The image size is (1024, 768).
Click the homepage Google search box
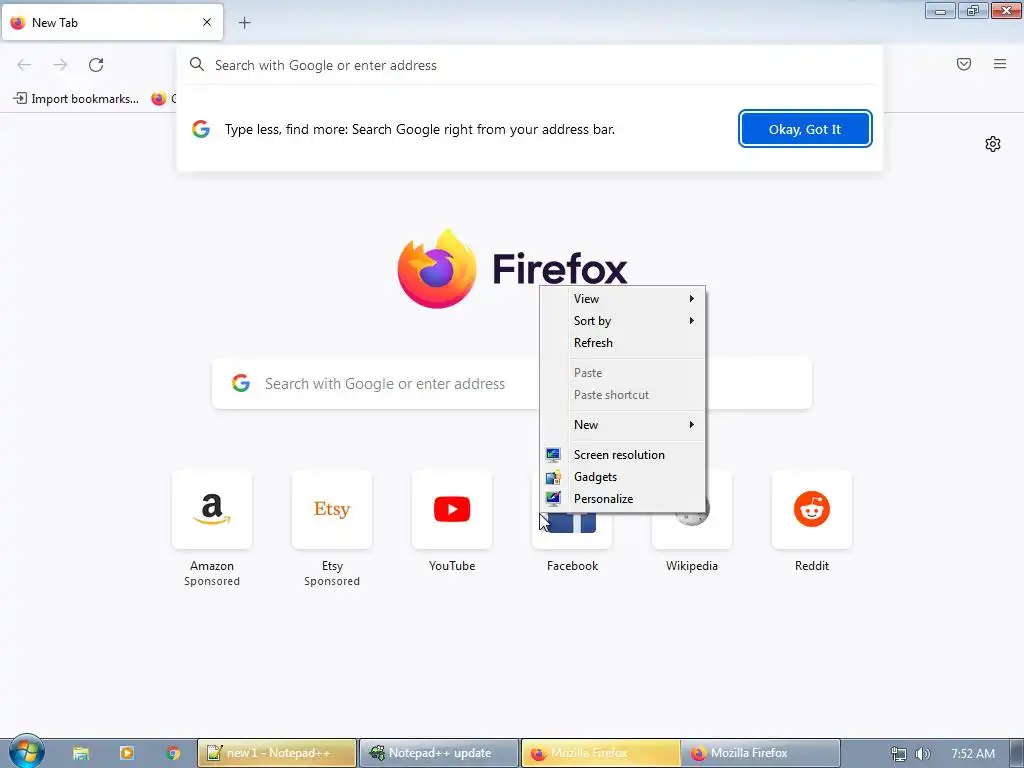376,383
